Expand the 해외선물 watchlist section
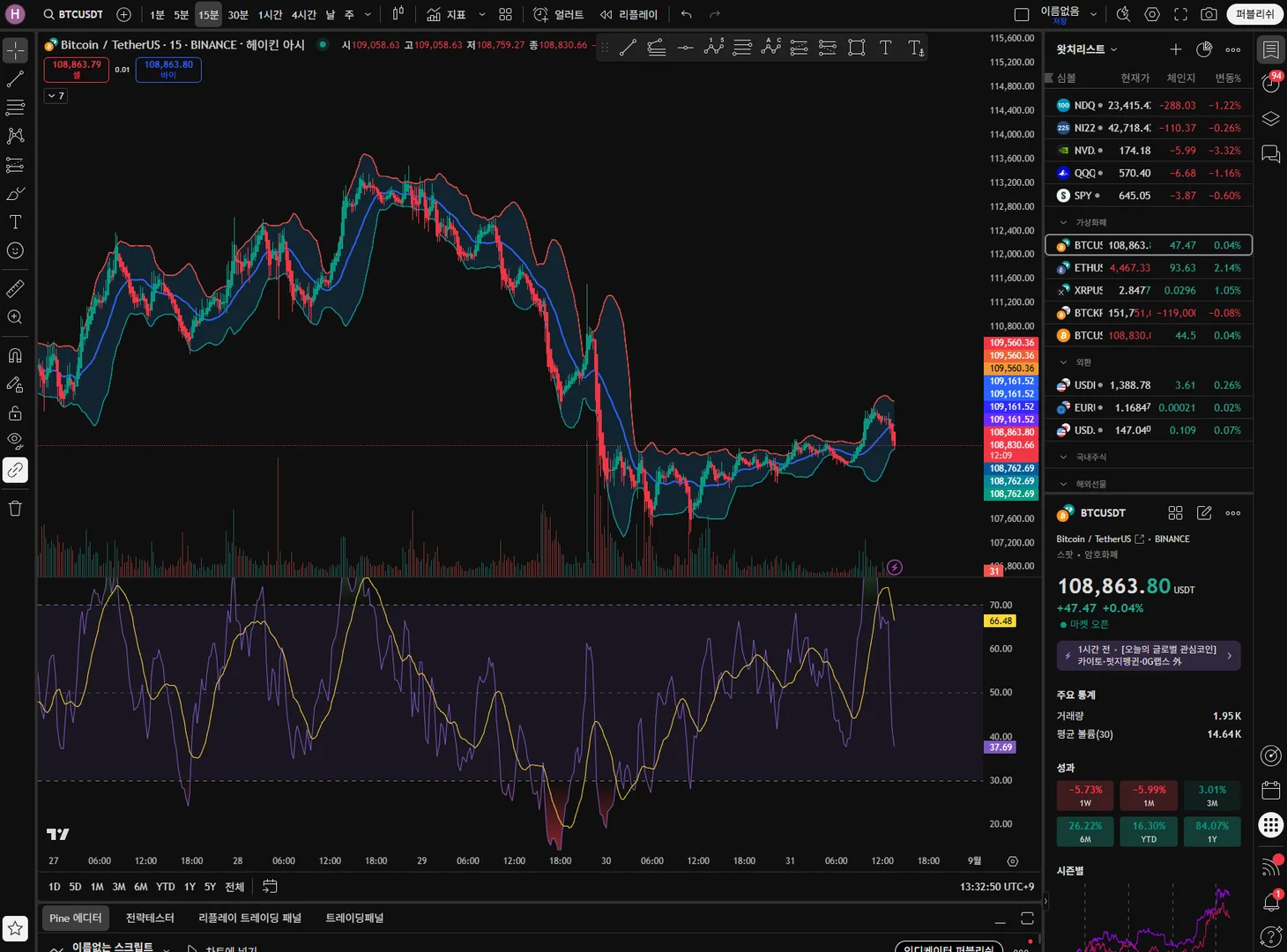 (x=1063, y=484)
